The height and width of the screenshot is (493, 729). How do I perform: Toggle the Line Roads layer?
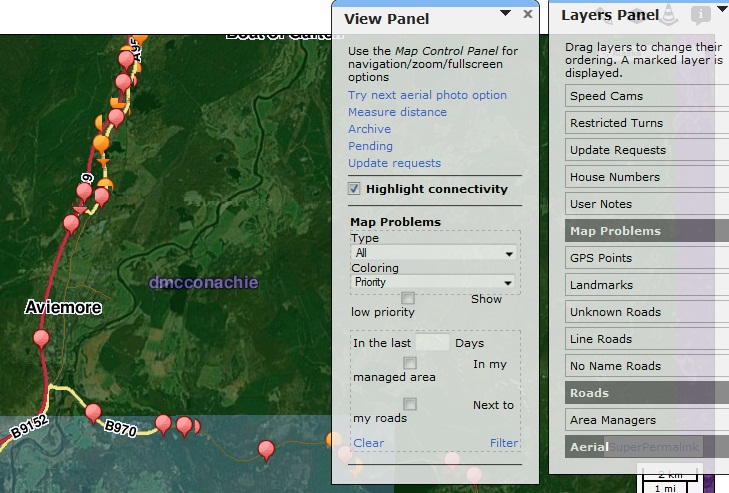647,339
